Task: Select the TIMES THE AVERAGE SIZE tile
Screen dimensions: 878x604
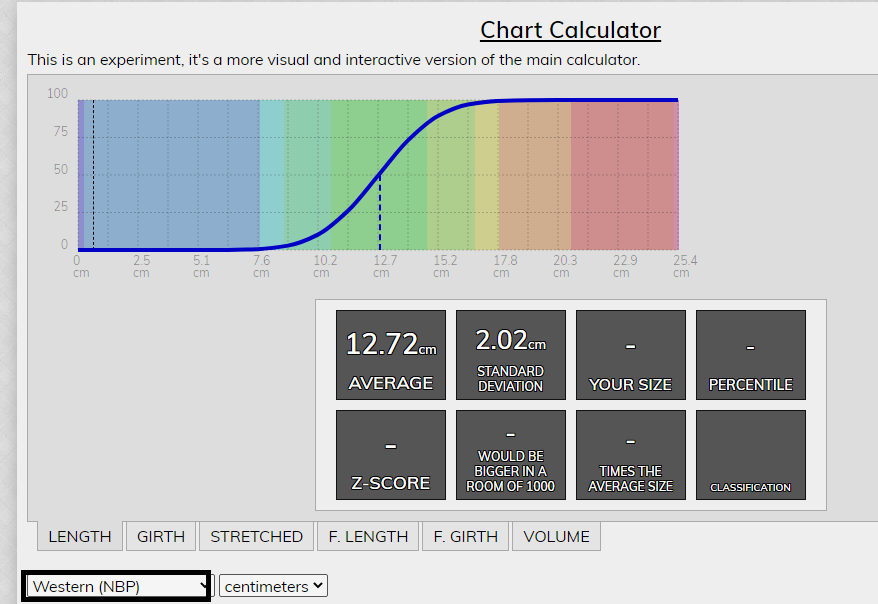Action: coord(631,455)
